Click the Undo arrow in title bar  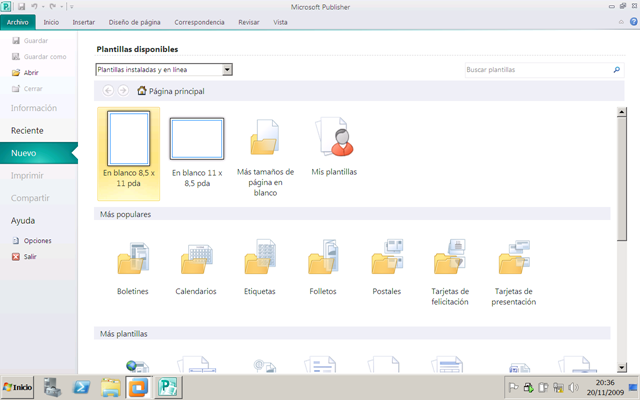(34, 7)
